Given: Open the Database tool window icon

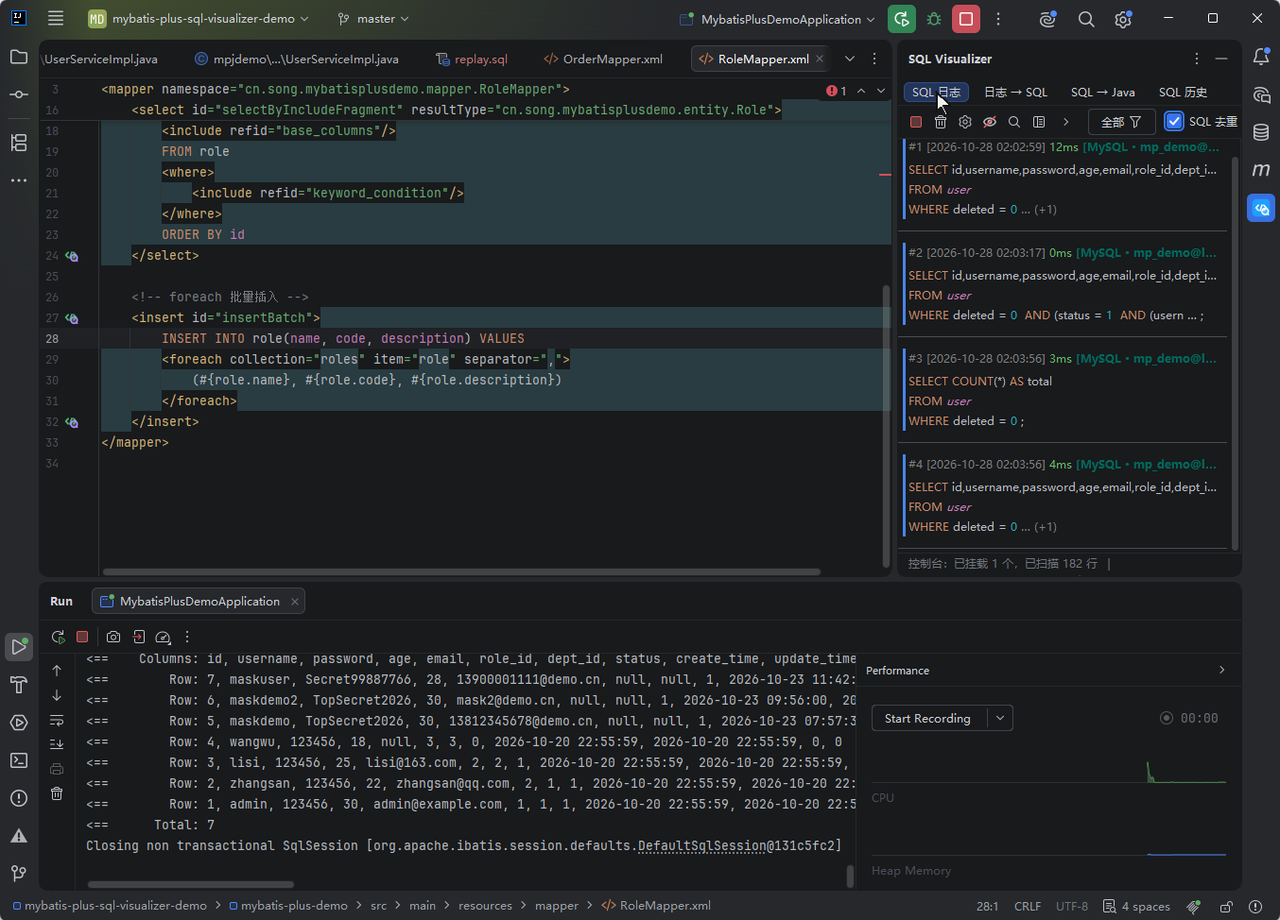Looking at the screenshot, I should point(1261,132).
